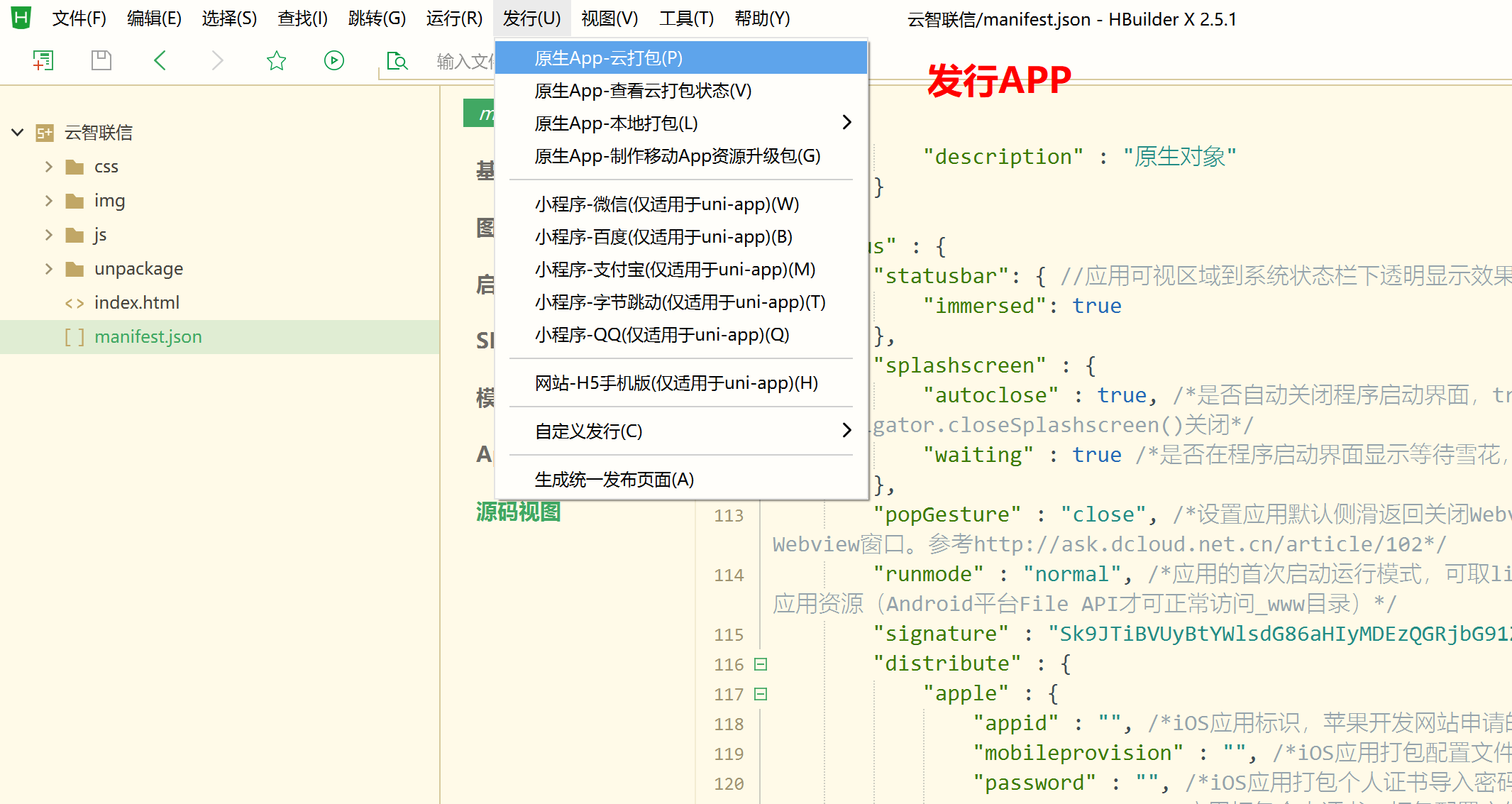Open index.html in the project tree
The image size is (1512, 804).
click(136, 303)
